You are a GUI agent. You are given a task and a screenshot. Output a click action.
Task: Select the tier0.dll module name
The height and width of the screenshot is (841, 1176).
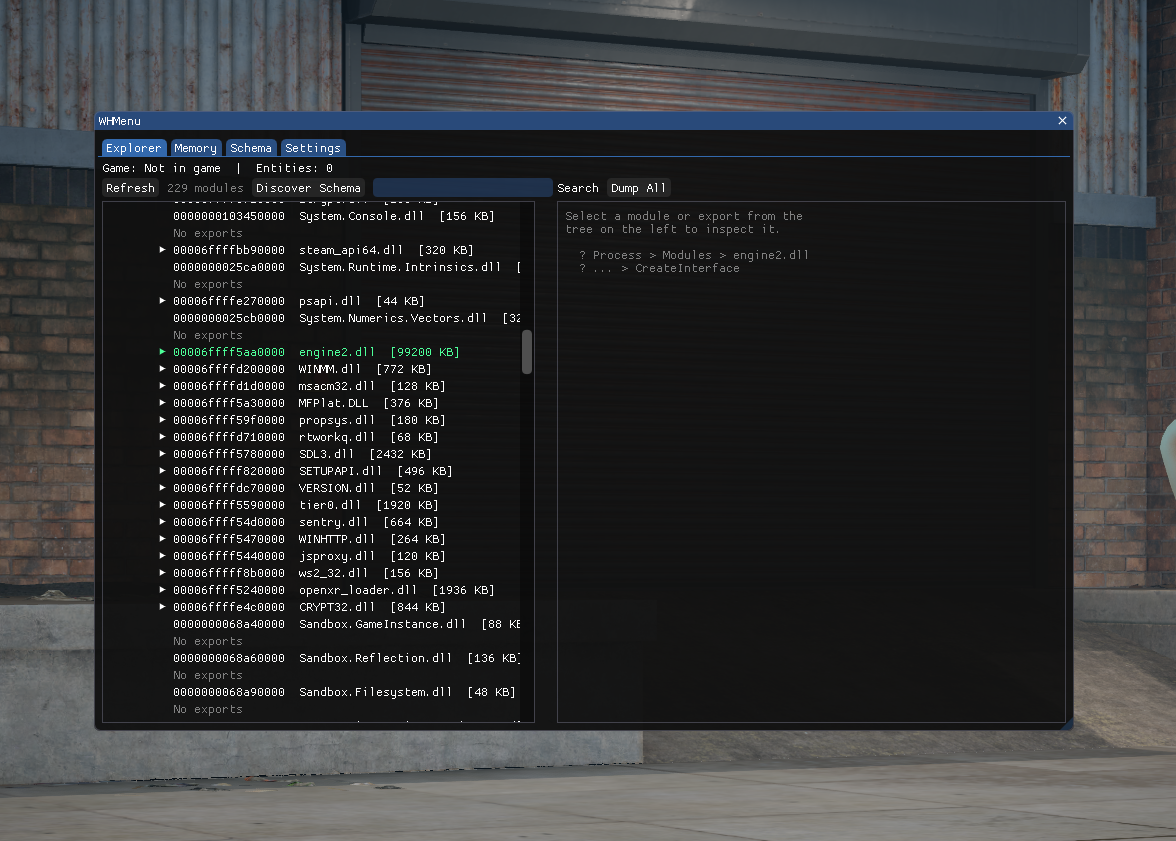coord(330,505)
